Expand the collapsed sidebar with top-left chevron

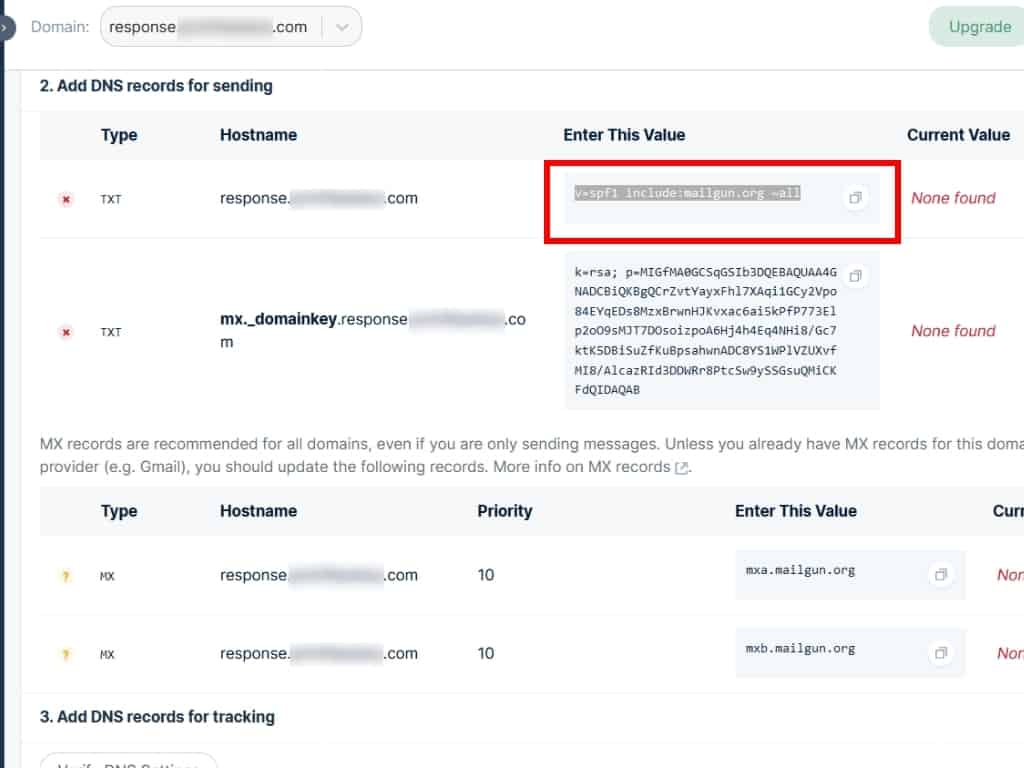click(x=5, y=28)
